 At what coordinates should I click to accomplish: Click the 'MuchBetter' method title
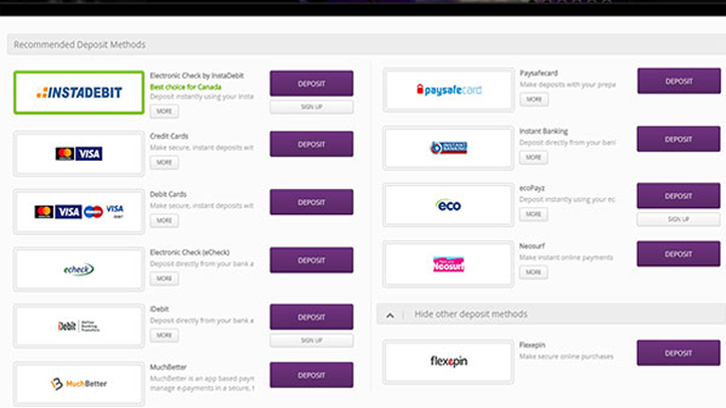[168, 367]
